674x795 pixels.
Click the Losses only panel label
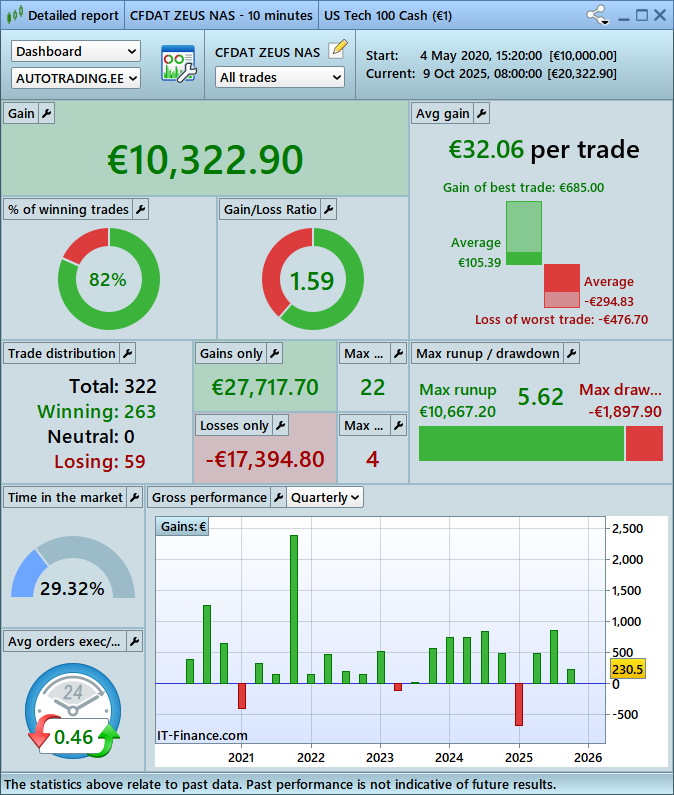click(234, 425)
